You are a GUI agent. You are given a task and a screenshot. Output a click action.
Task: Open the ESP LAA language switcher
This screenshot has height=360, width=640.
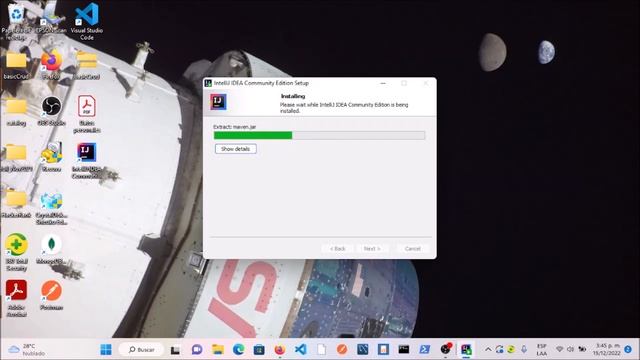point(541,350)
